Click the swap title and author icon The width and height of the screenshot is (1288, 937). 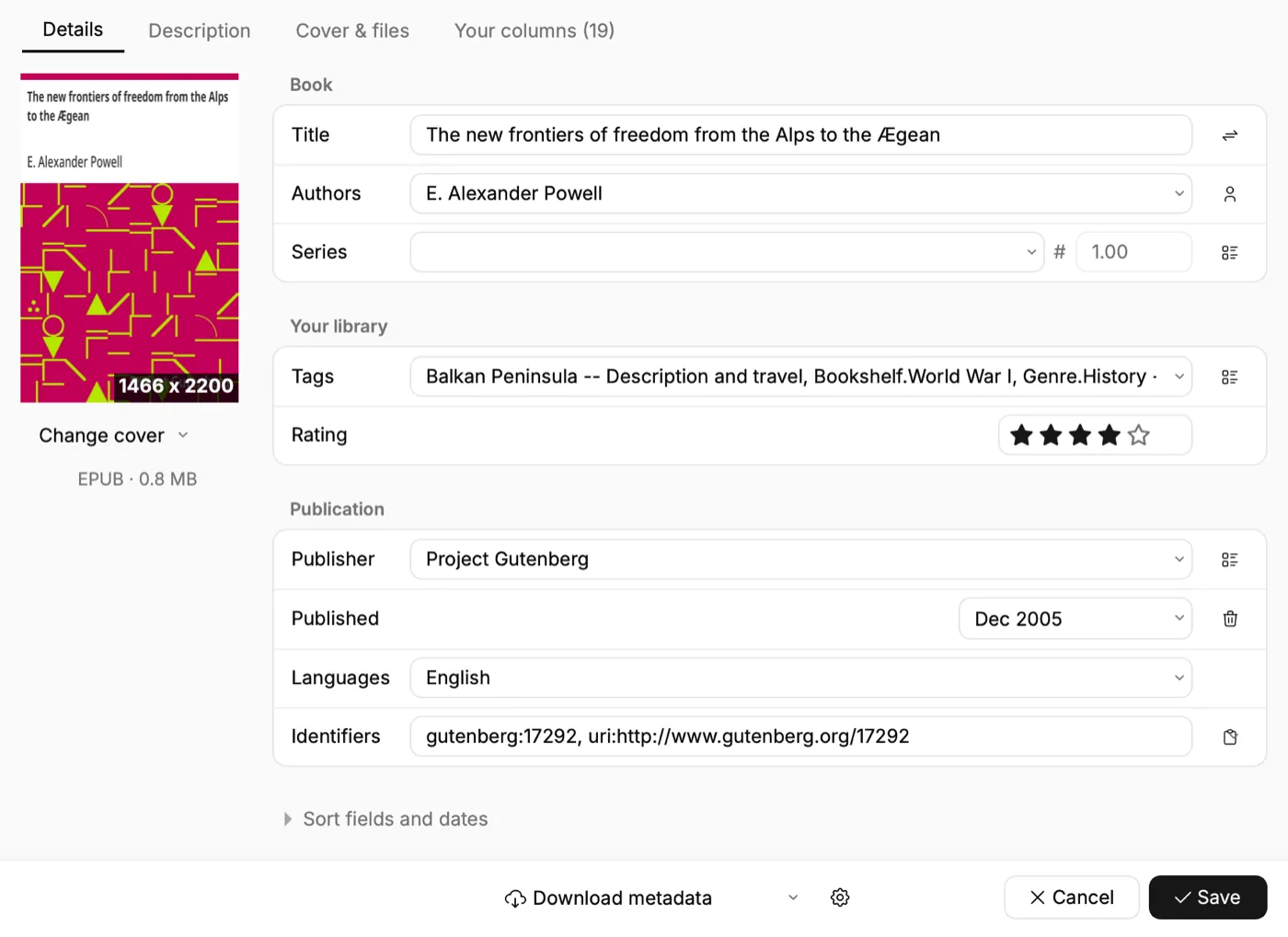tap(1229, 135)
